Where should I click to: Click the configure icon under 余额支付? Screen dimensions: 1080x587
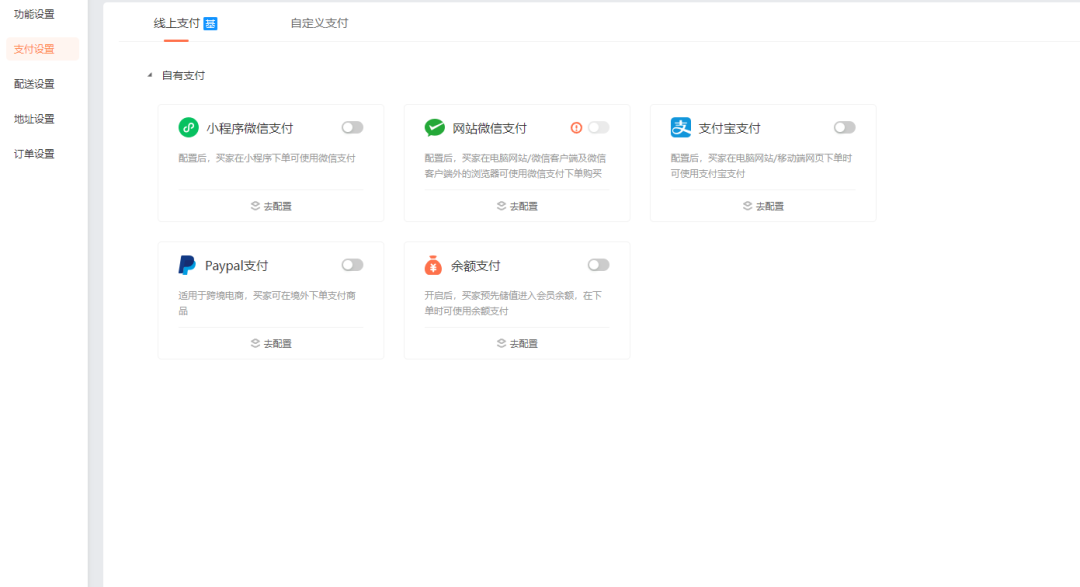click(x=501, y=343)
